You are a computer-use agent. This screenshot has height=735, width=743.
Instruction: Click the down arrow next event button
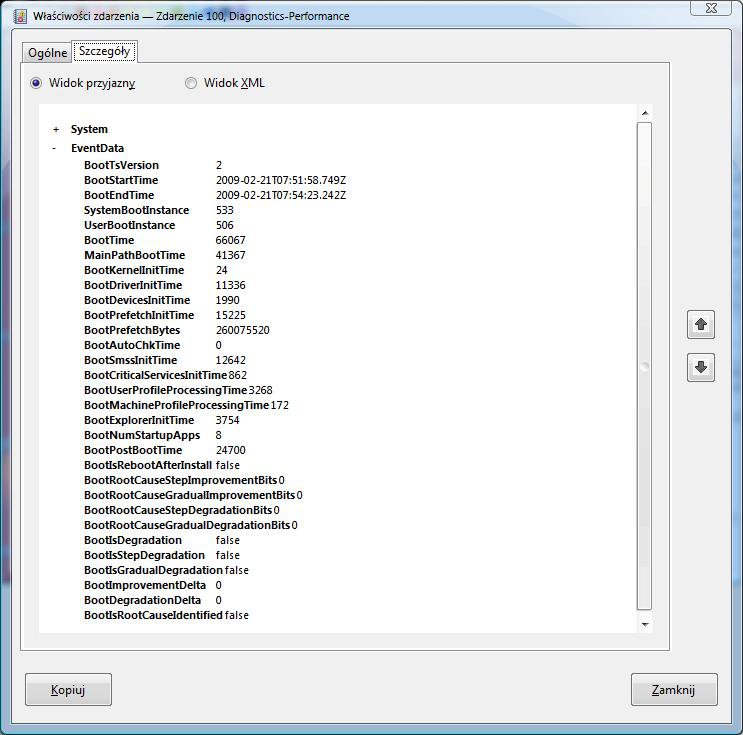click(x=700, y=367)
